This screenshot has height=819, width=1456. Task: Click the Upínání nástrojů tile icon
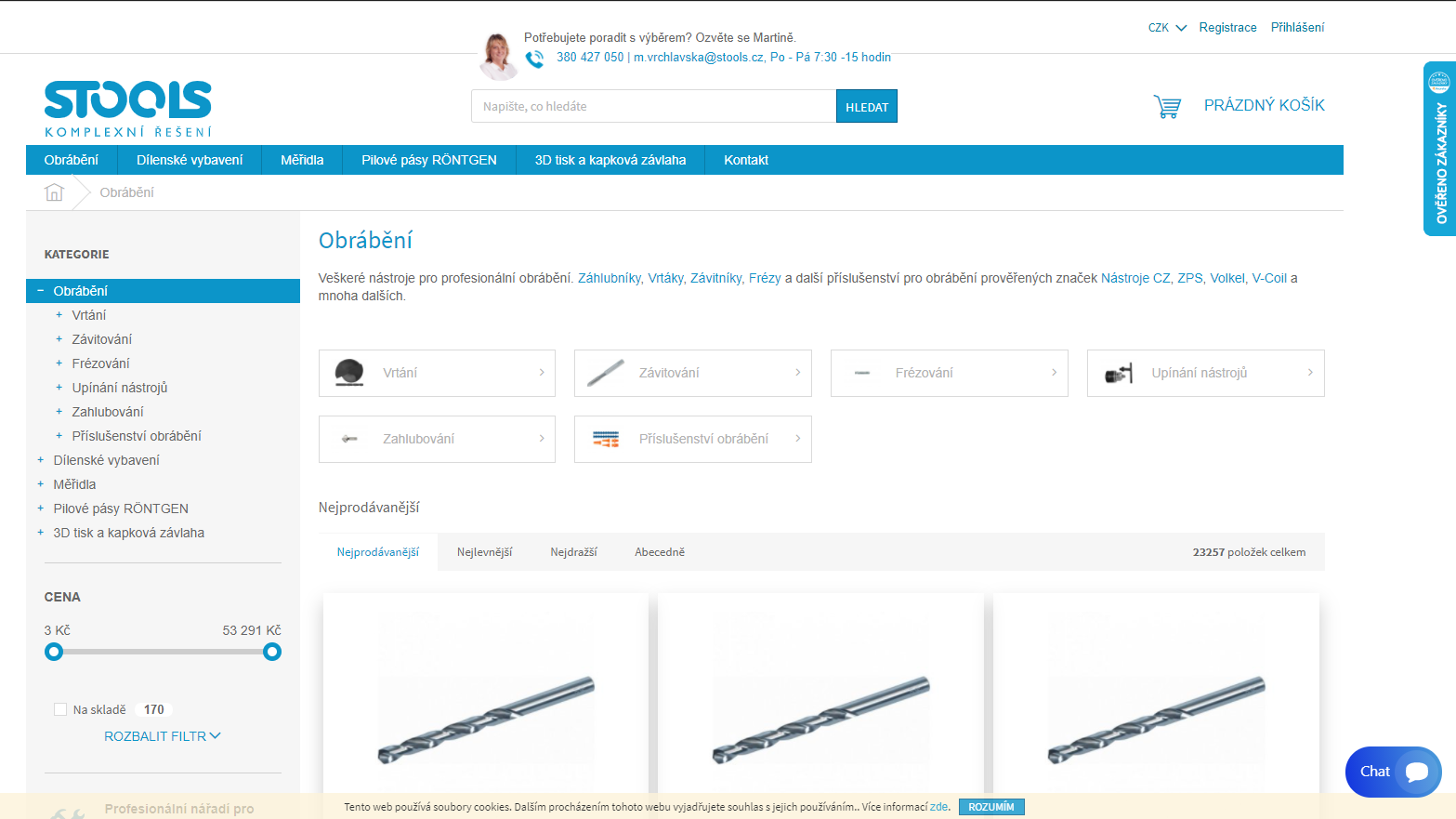[1119, 373]
